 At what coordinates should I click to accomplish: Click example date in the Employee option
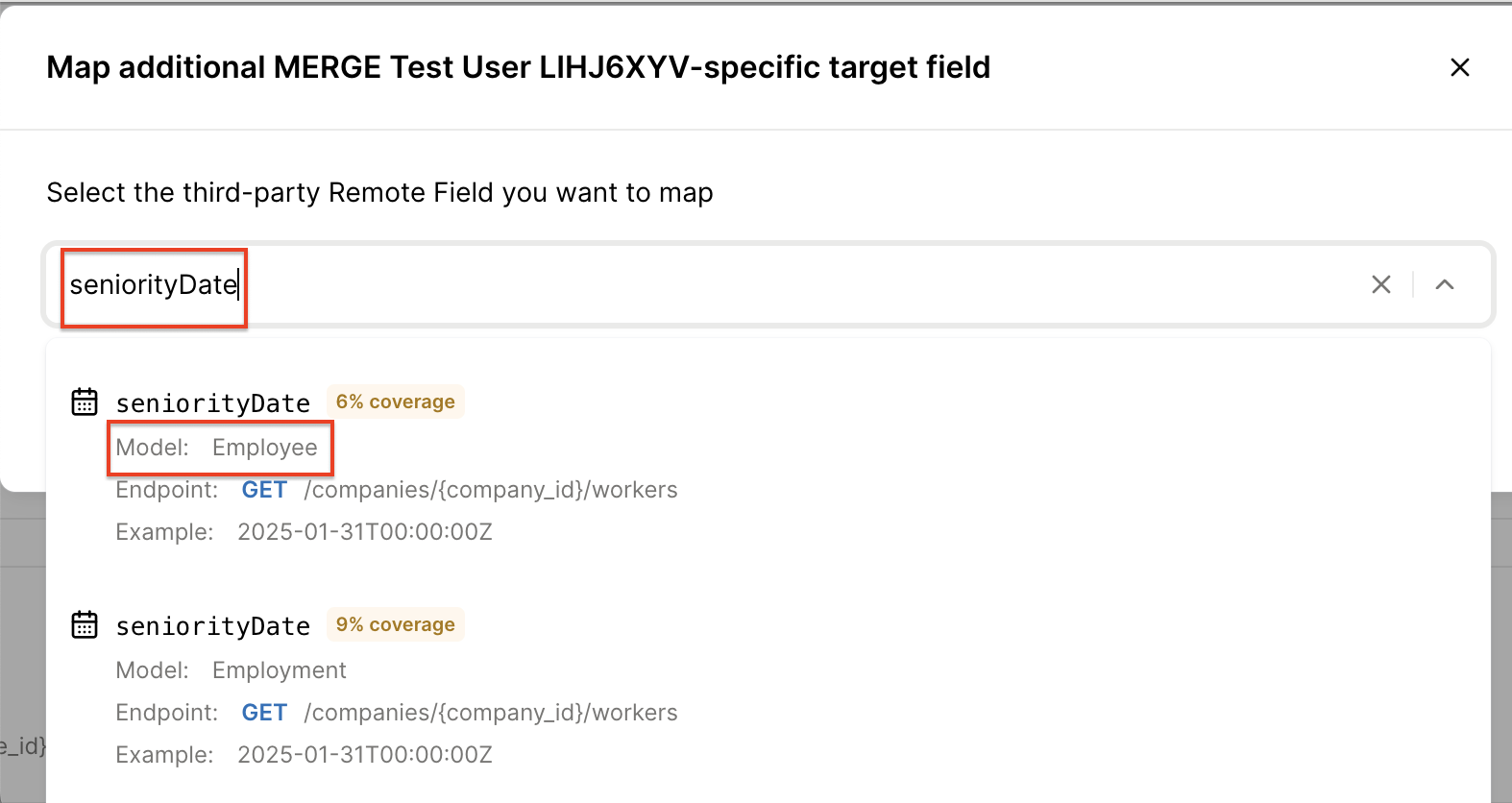(x=365, y=532)
